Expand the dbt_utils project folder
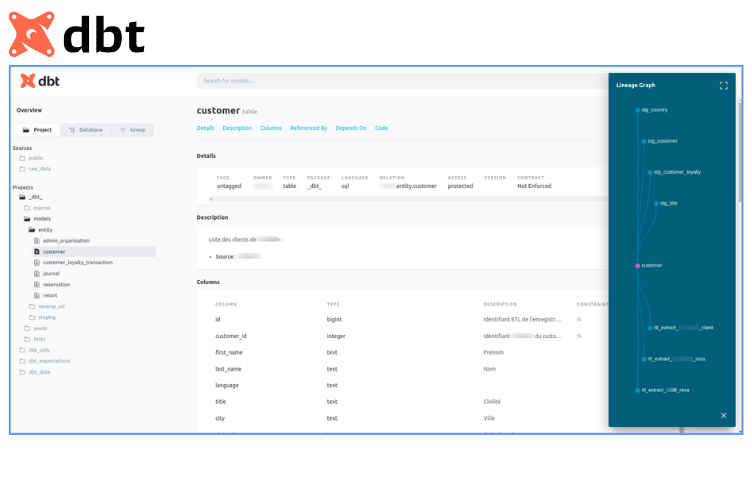The width and height of the screenshot is (752, 500). click(x=39, y=350)
